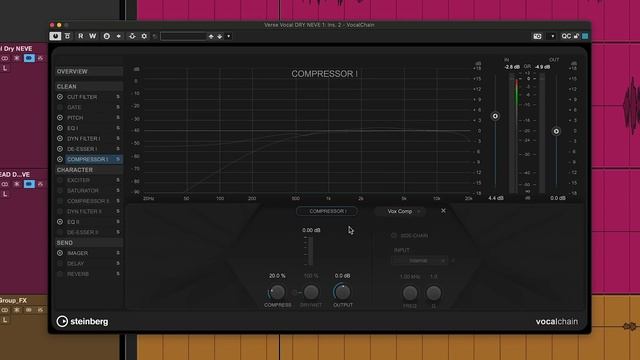Click the side-chain activation icon in toolbar
This screenshot has height=360, width=640.
pos(132,36)
